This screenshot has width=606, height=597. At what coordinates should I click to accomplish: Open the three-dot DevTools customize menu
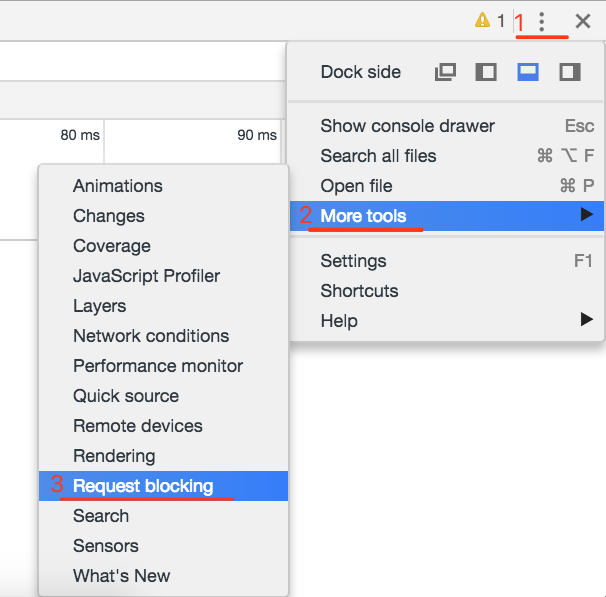tap(541, 21)
